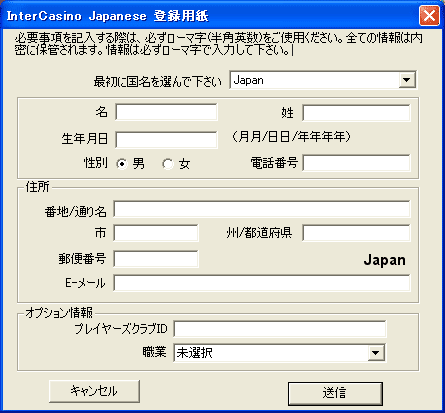This screenshot has height=413, width=445.
Task: Focus the 市 city input field
Action: coord(156,233)
